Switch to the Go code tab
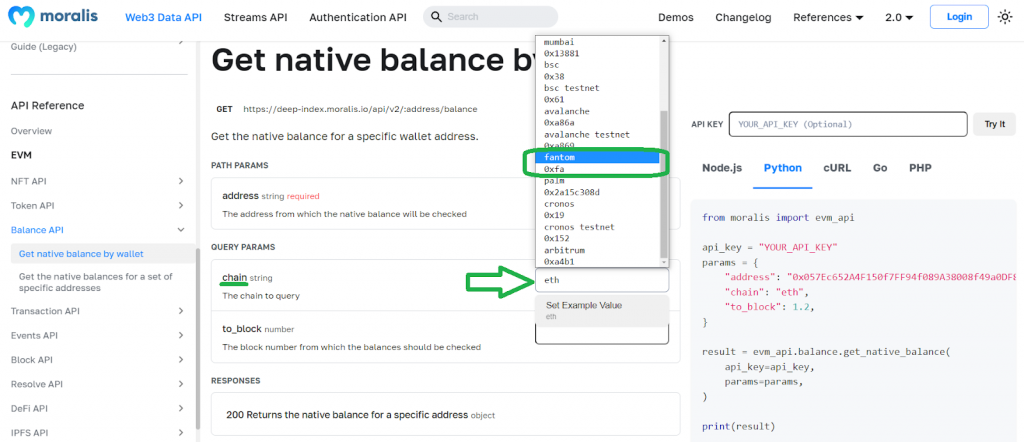The height and width of the screenshot is (442, 1024). click(x=880, y=168)
